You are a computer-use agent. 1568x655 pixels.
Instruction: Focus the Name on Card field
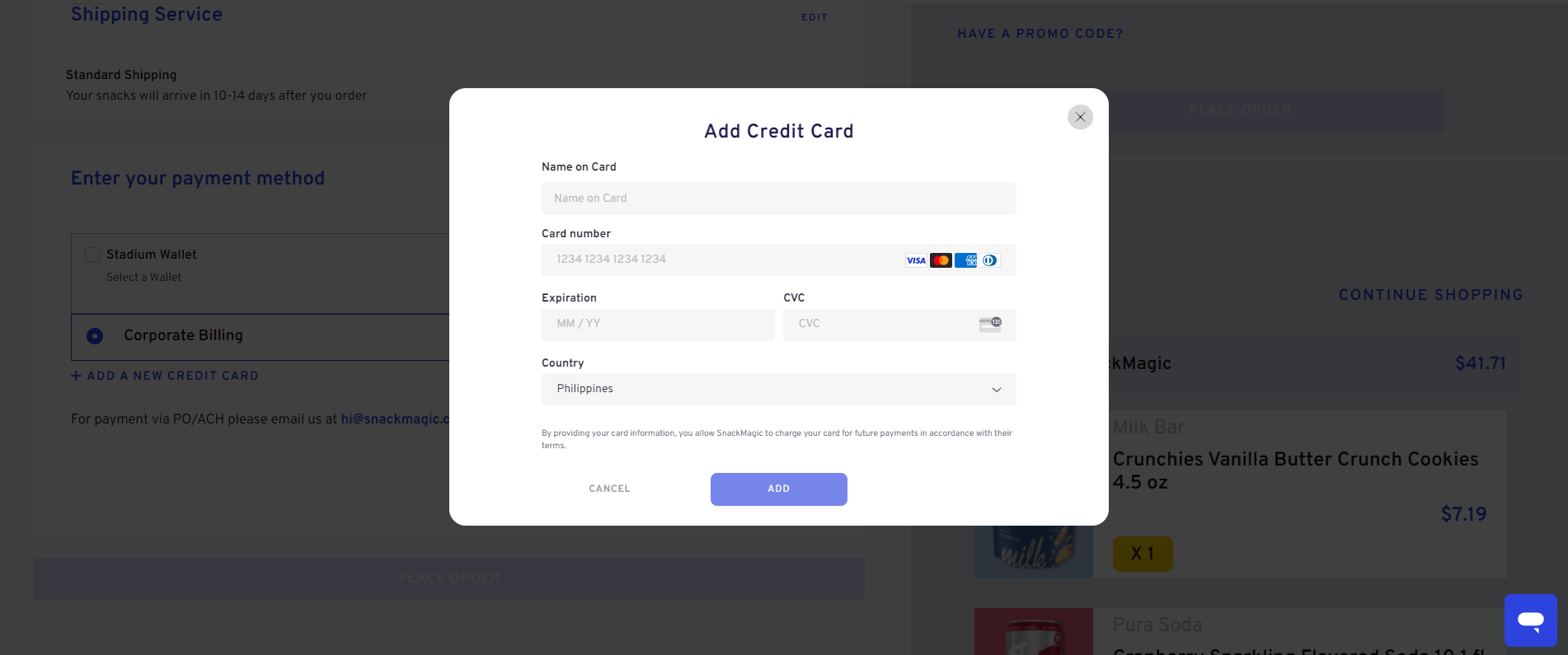(x=778, y=199)
